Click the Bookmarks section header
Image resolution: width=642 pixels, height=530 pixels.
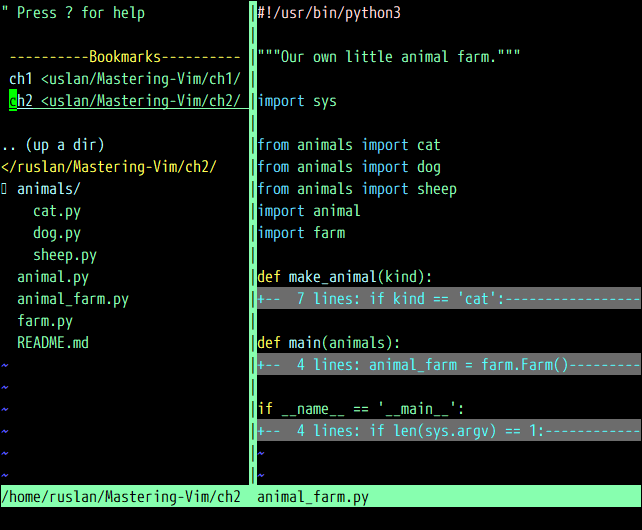click(125, 57)
